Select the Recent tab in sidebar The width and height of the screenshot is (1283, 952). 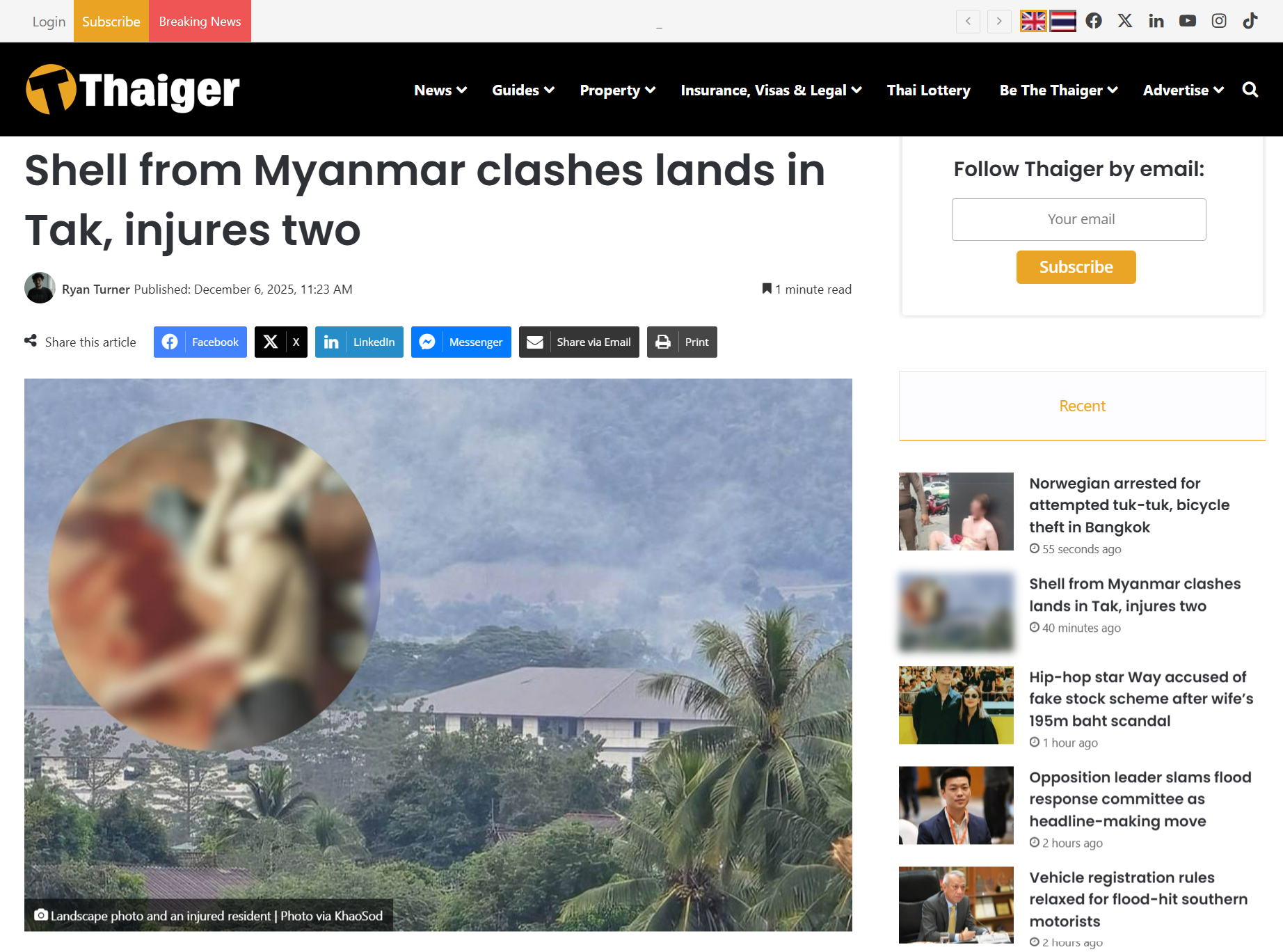click(x=1082, y=406)
